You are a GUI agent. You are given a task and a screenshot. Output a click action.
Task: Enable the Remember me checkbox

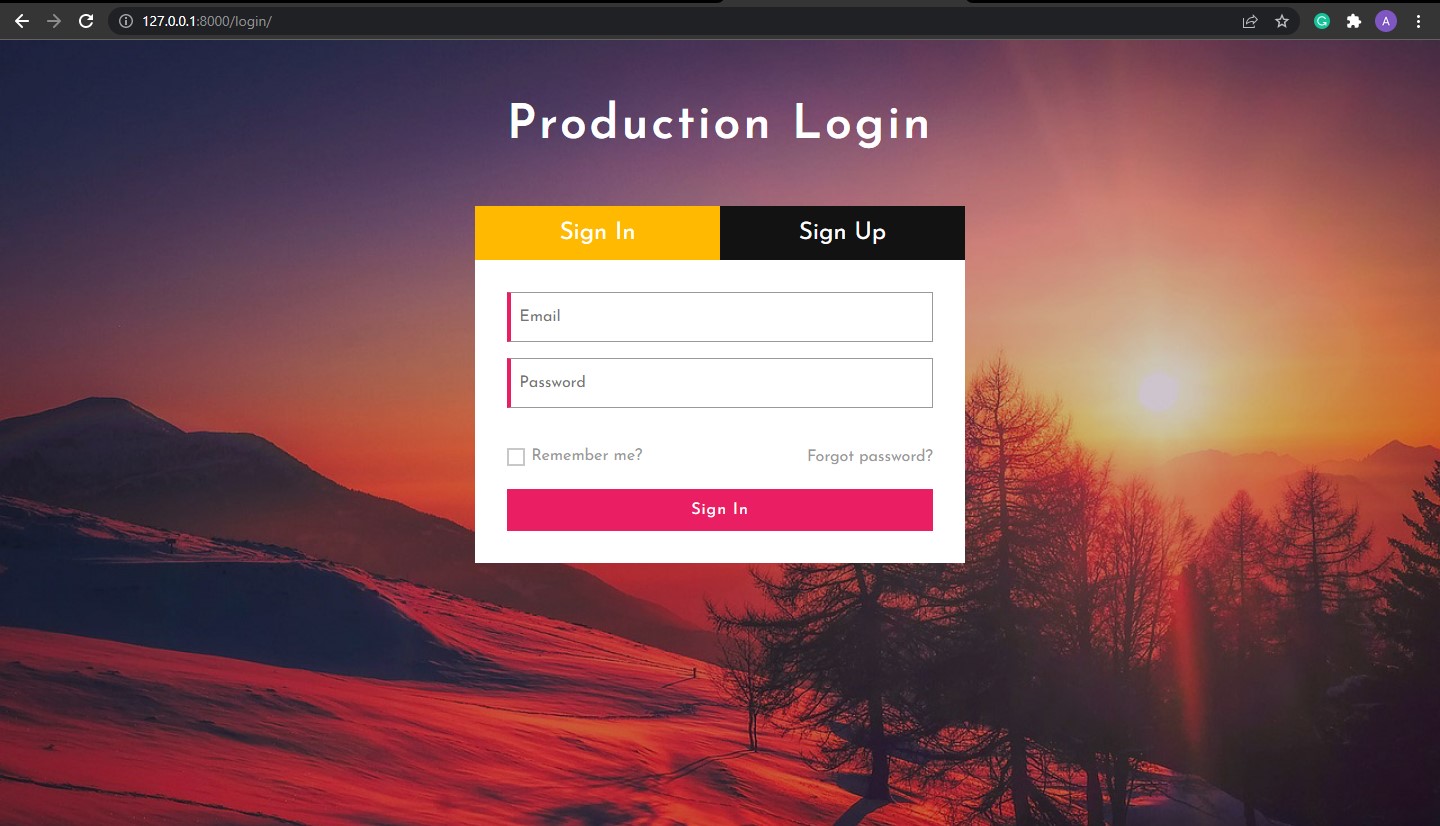[x=516, y=457]
